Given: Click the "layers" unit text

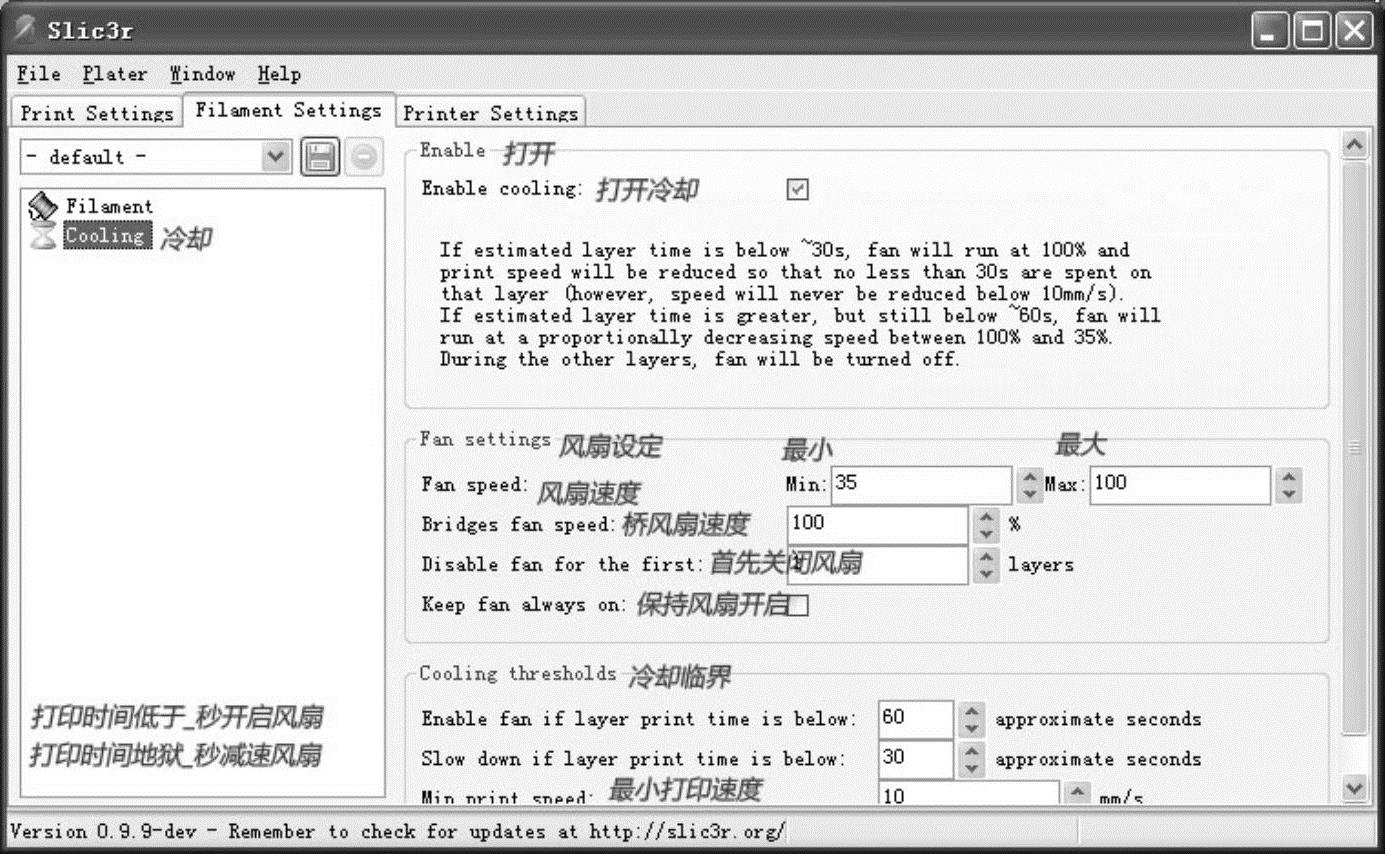Looking at the screenshot, I should (x=1041, y=564).
